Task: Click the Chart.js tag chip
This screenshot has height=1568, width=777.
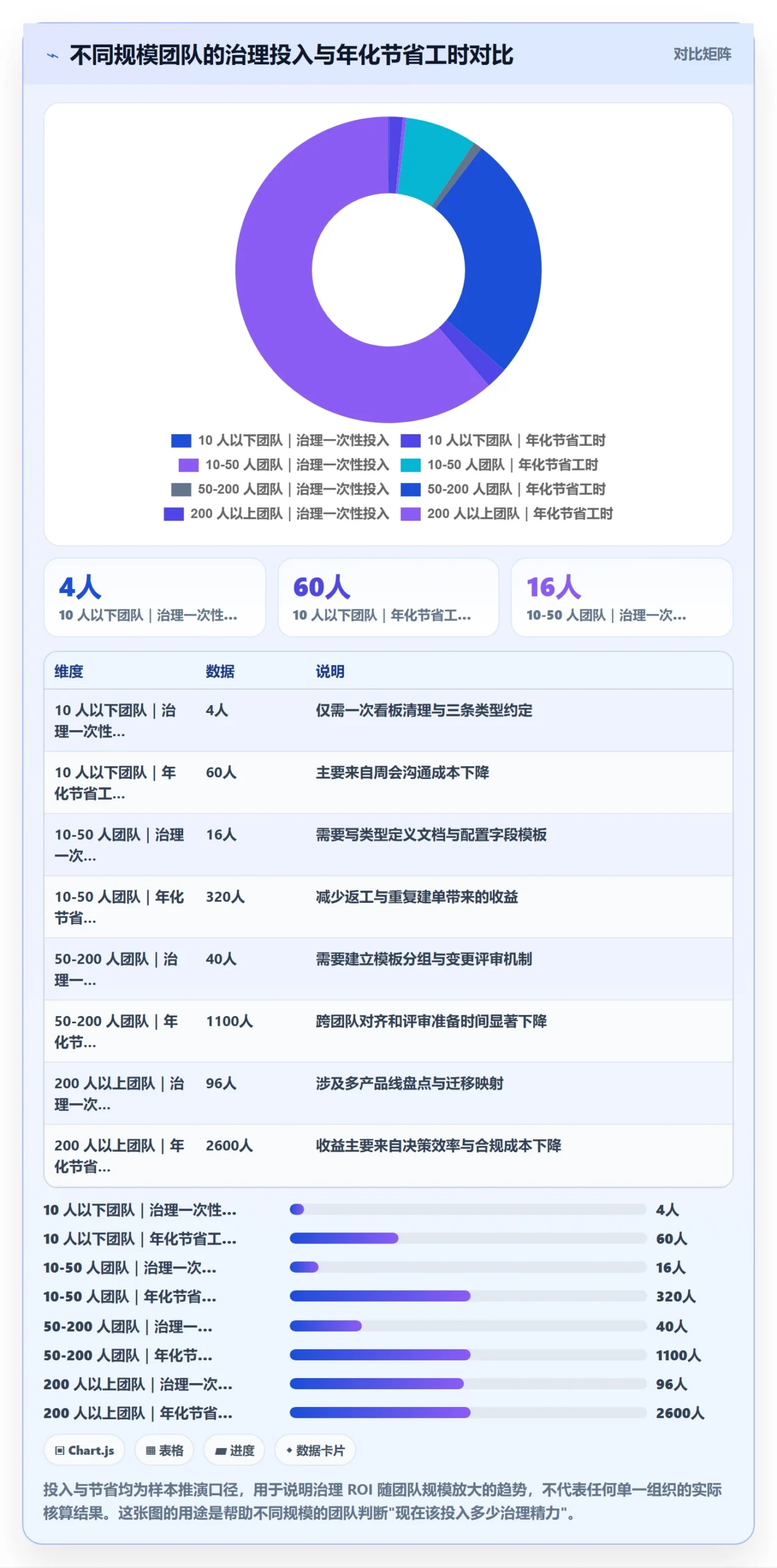Action: tap(84, 1450)
